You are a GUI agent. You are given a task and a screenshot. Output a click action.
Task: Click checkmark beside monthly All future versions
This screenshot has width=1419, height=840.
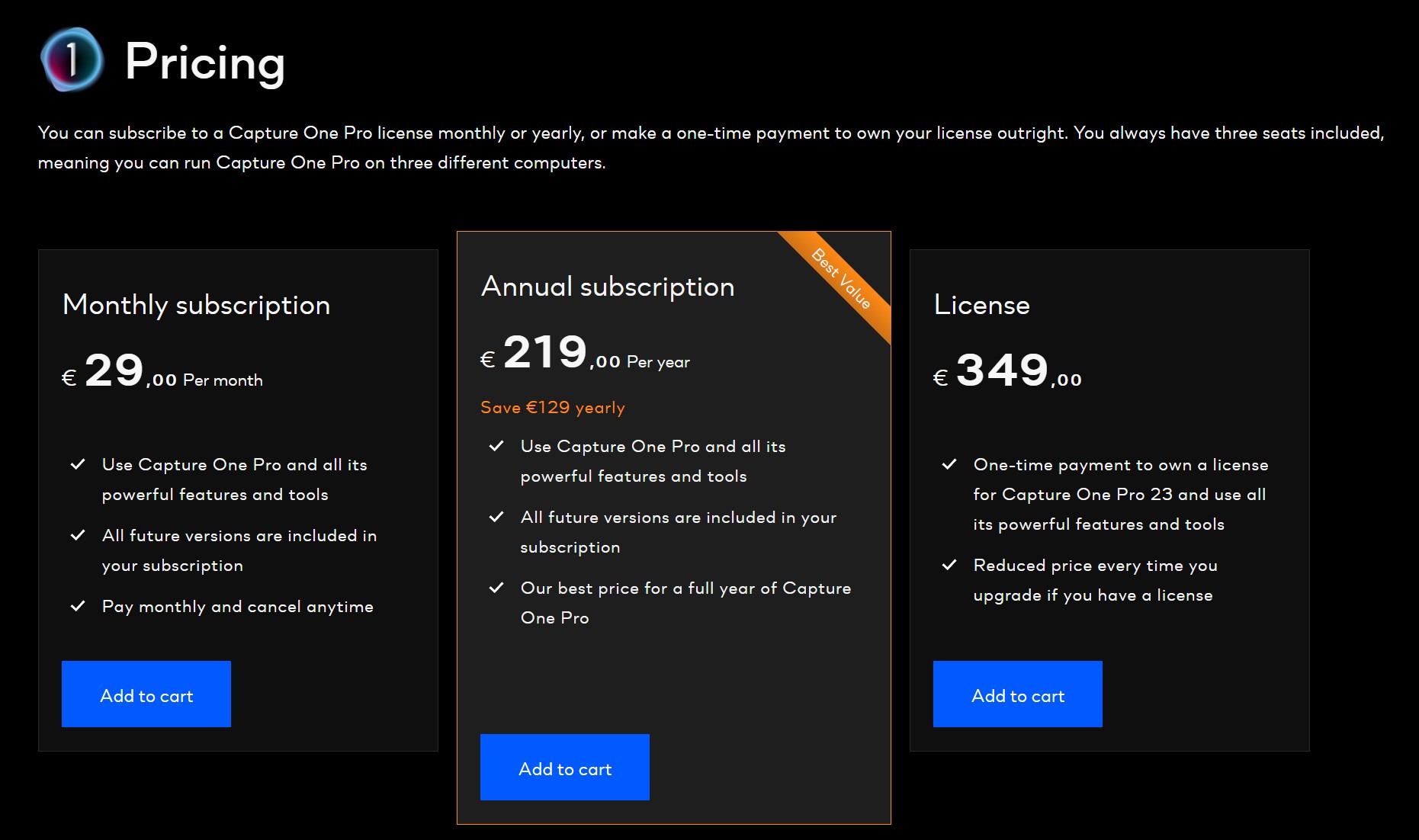(x=78, y=535)
